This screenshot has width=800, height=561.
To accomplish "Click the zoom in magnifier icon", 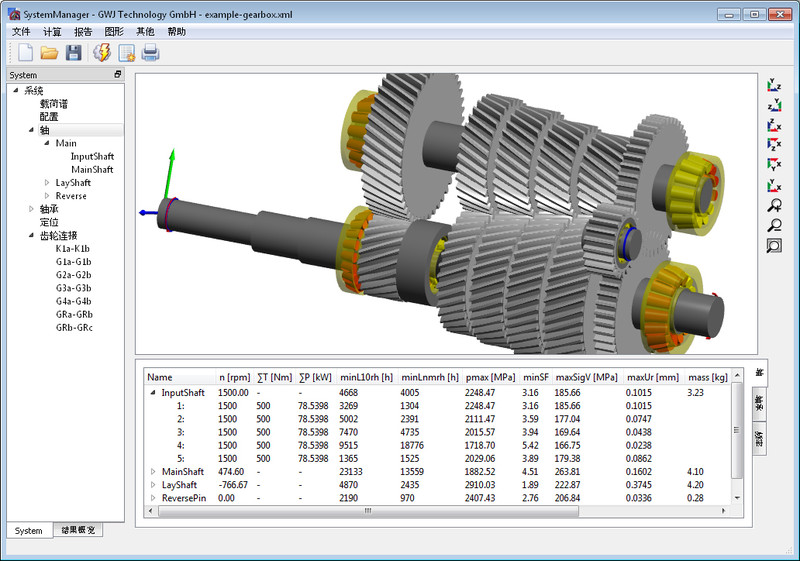I will (774, 205).
